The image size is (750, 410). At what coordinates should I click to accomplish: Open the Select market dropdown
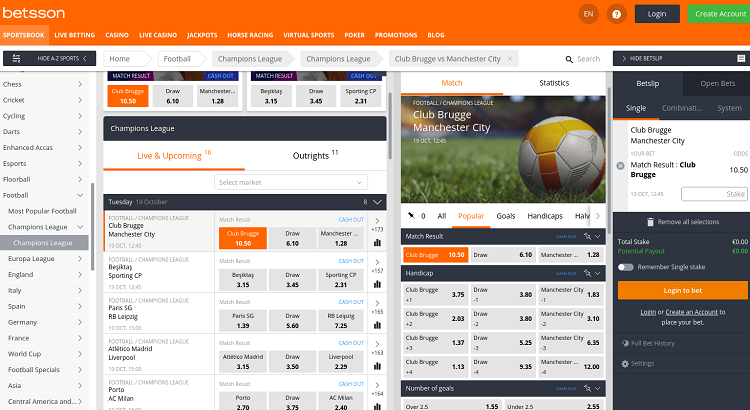[291, 182]
